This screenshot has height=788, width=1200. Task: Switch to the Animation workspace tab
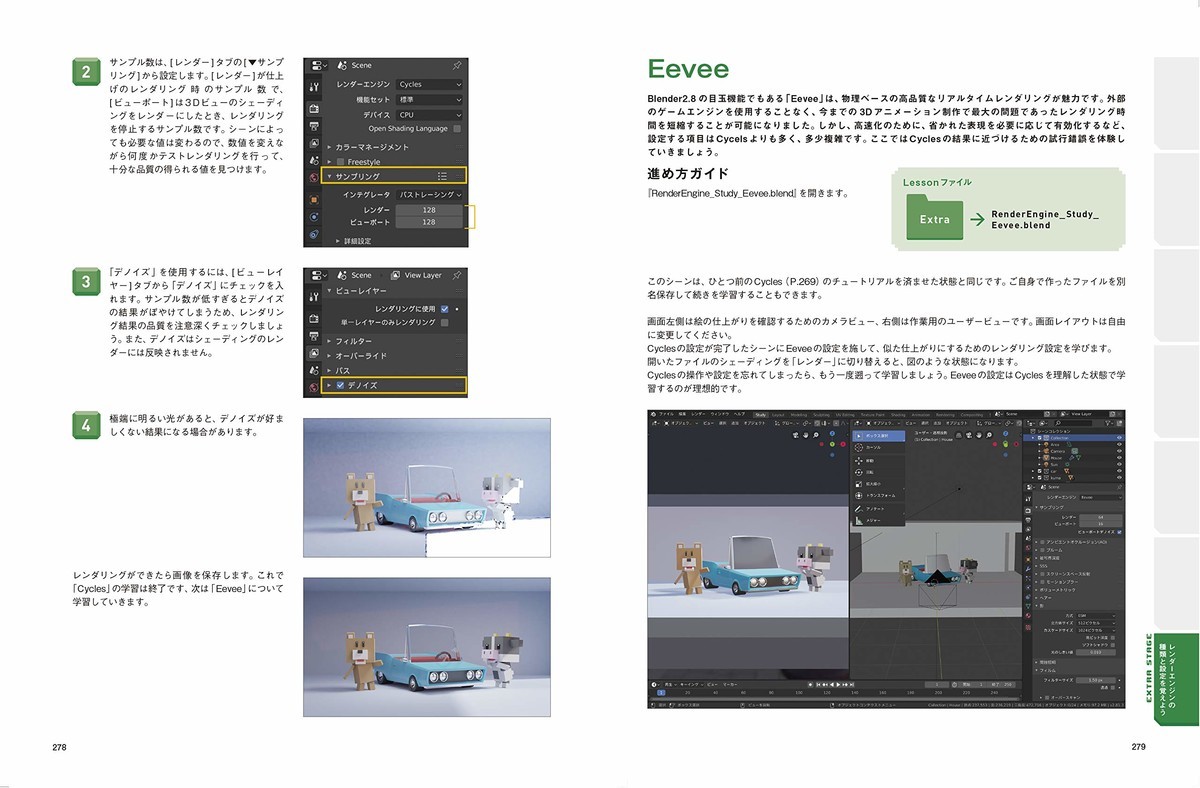click(x=921, y=415)
